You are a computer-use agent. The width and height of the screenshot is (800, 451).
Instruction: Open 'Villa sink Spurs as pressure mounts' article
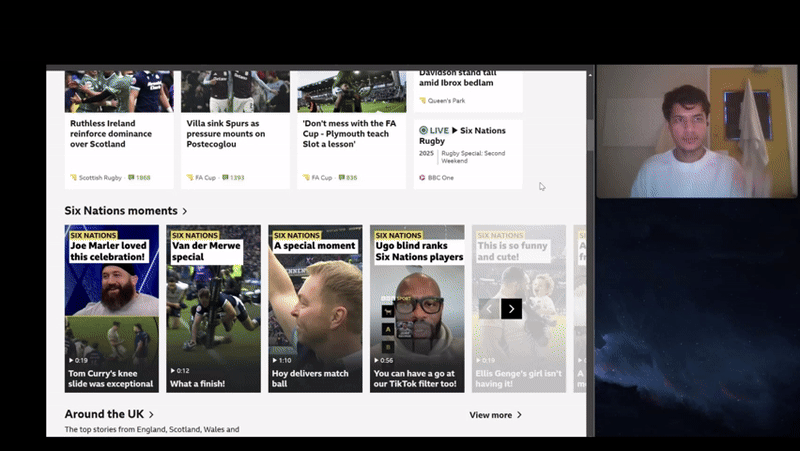pos(226,134)
